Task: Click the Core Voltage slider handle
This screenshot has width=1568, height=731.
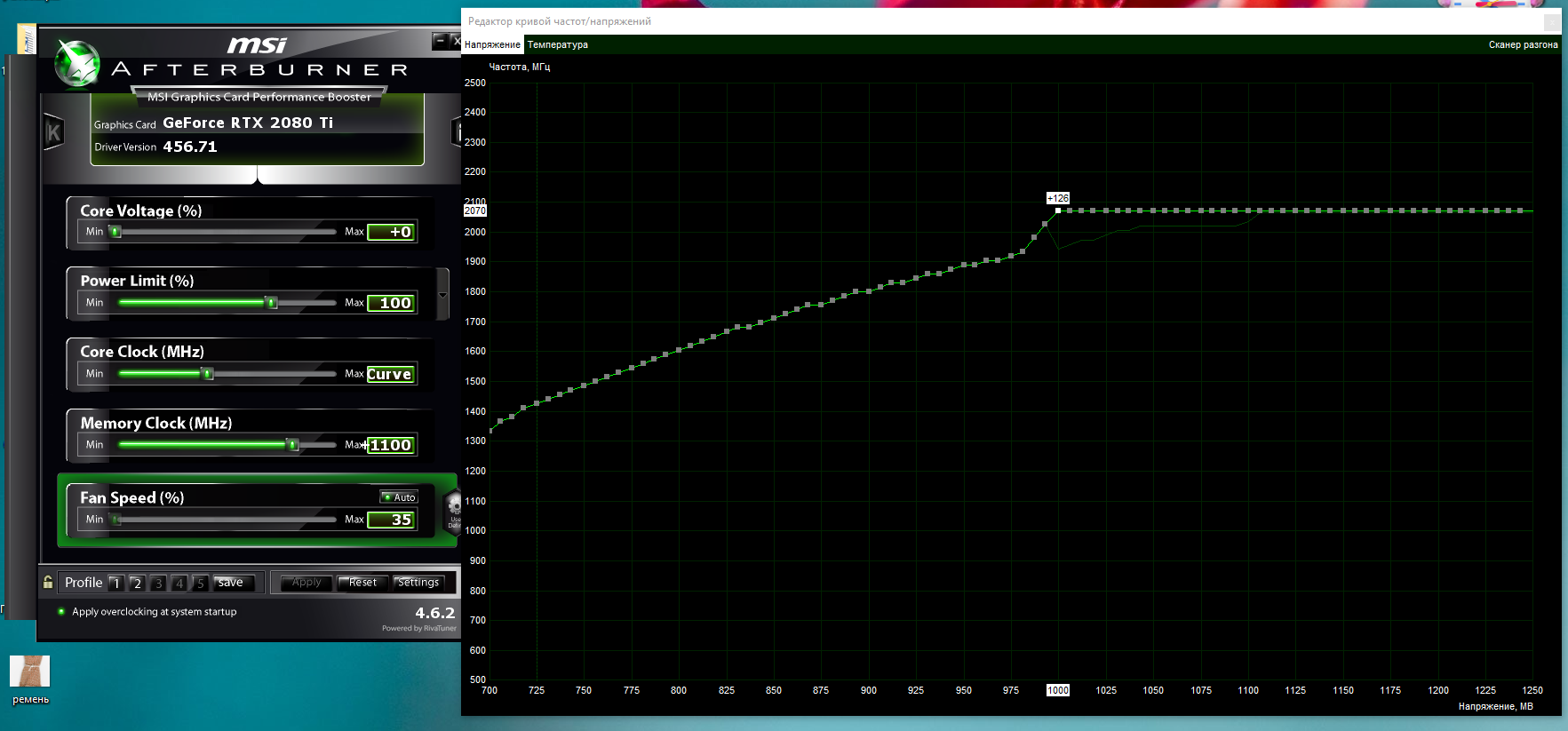Action: pos(115,232)
